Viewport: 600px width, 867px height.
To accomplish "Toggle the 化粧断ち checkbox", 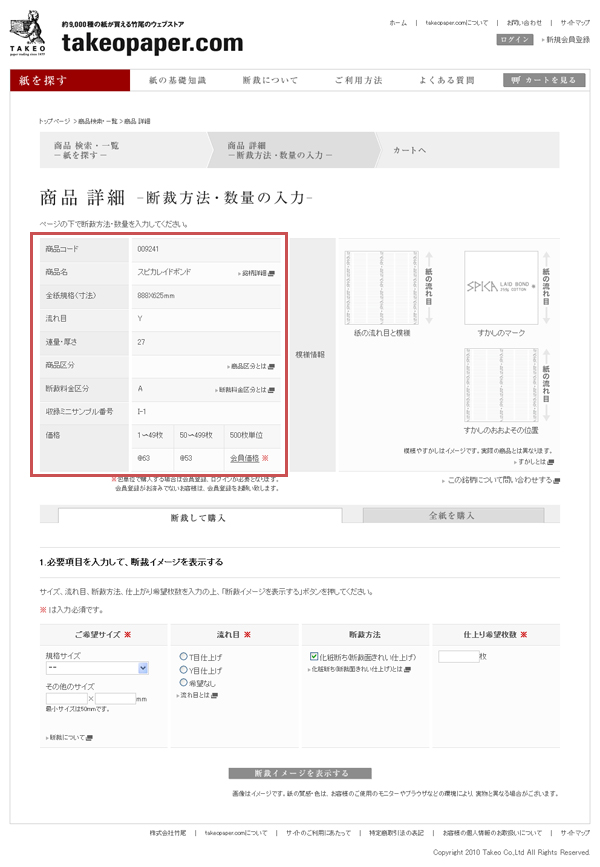I will pyautogui.click(x=315, y=657).
